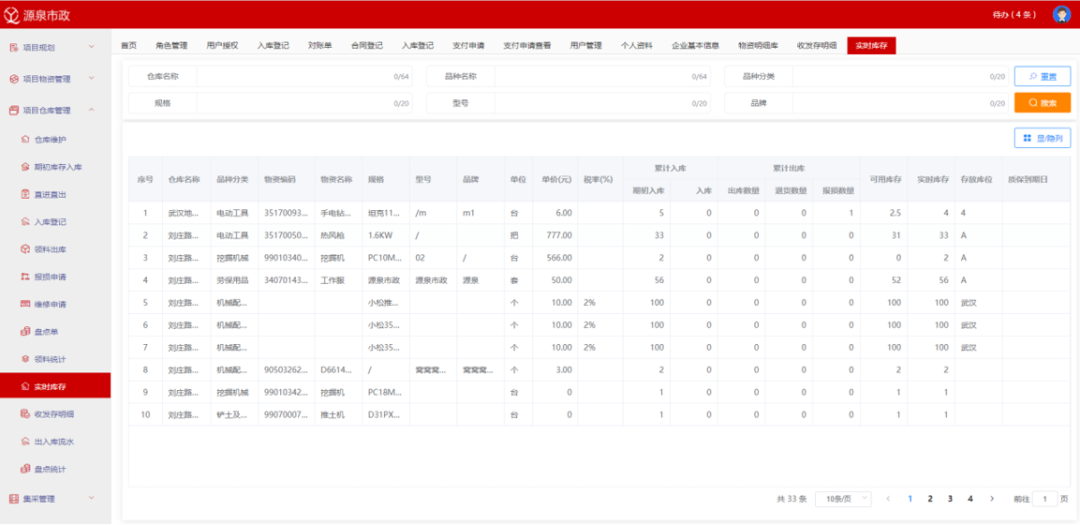Open the 显/隐列 column visibility button
This screenshot has height=525, width=1080.
[1042, 138]
